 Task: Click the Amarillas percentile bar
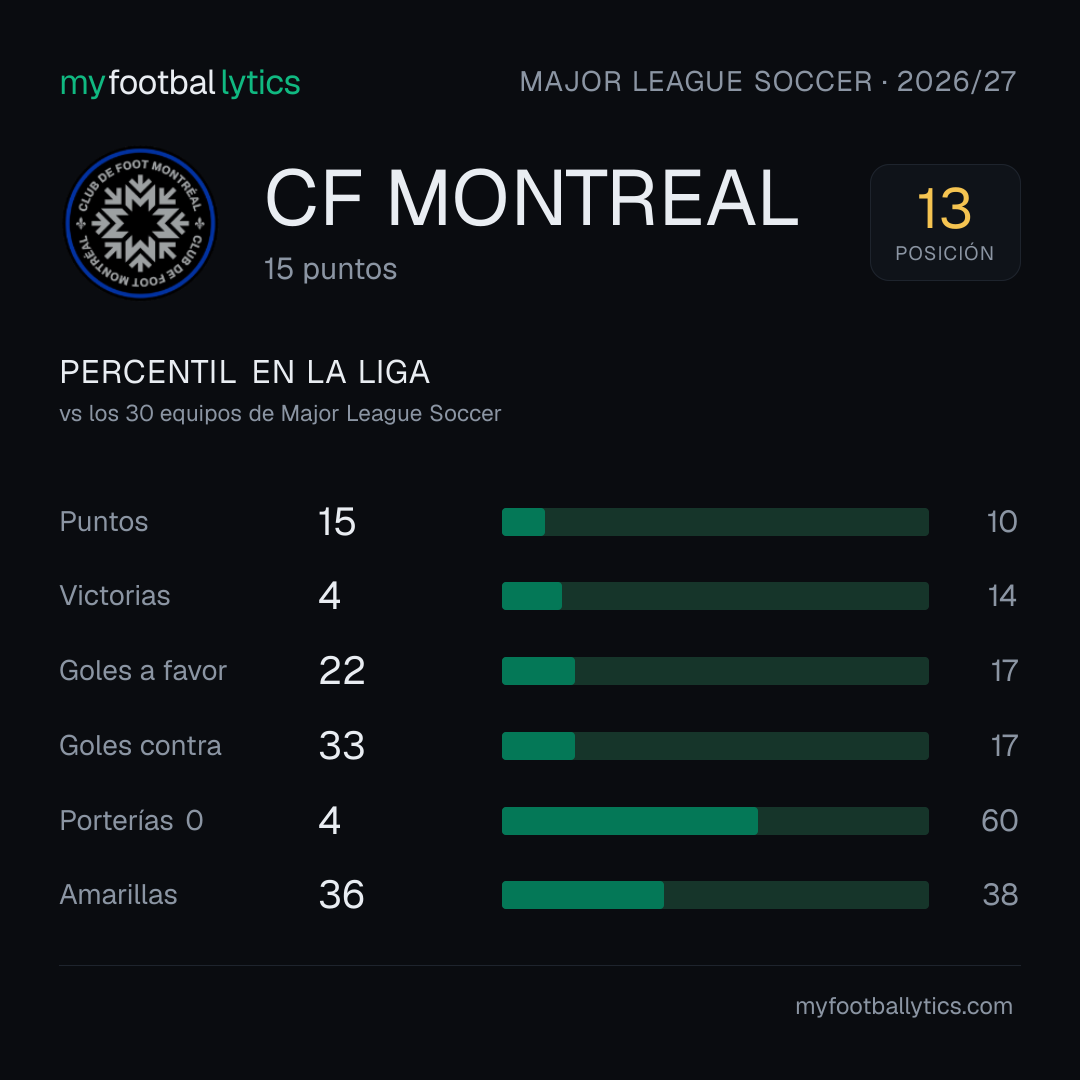click(715, 895)
